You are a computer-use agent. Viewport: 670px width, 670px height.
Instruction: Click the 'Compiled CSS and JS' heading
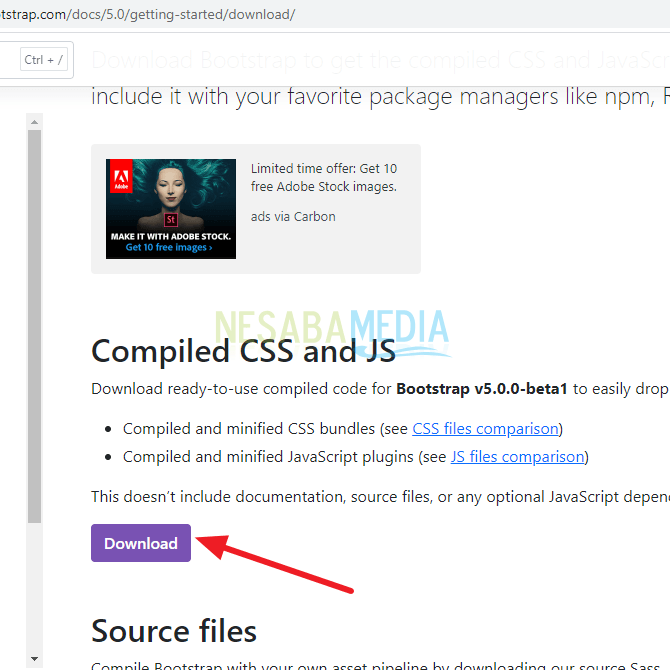243,351
